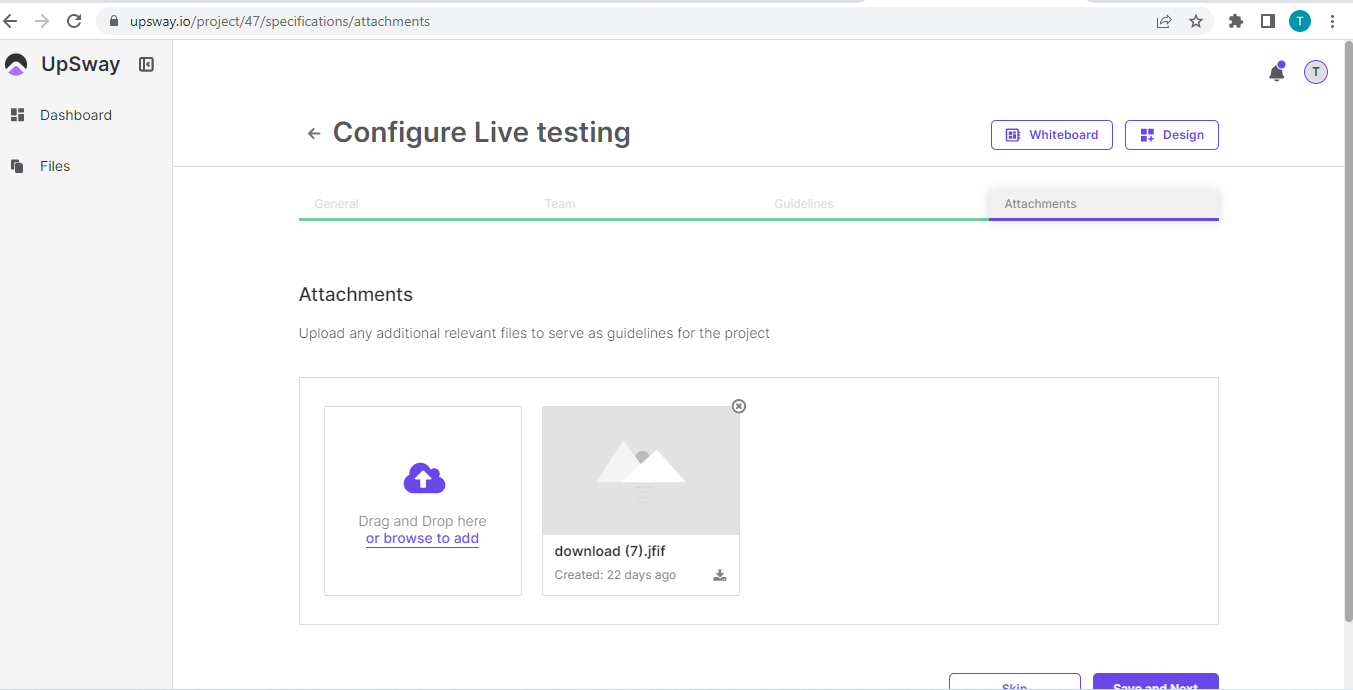Go back using the arrow beside Configure title

tap(314, 134)
